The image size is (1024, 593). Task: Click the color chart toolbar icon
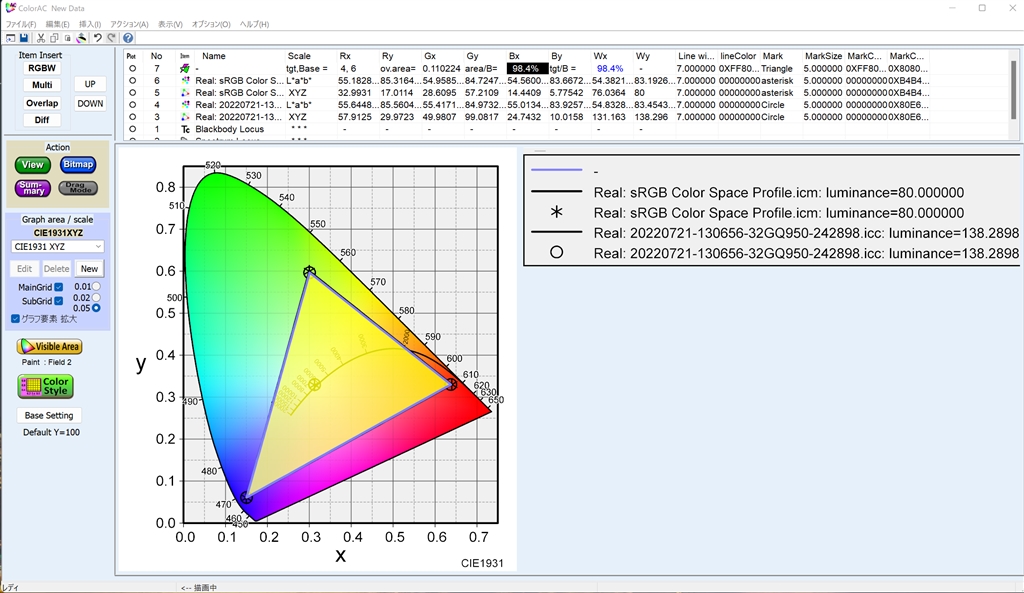point(81,39)
